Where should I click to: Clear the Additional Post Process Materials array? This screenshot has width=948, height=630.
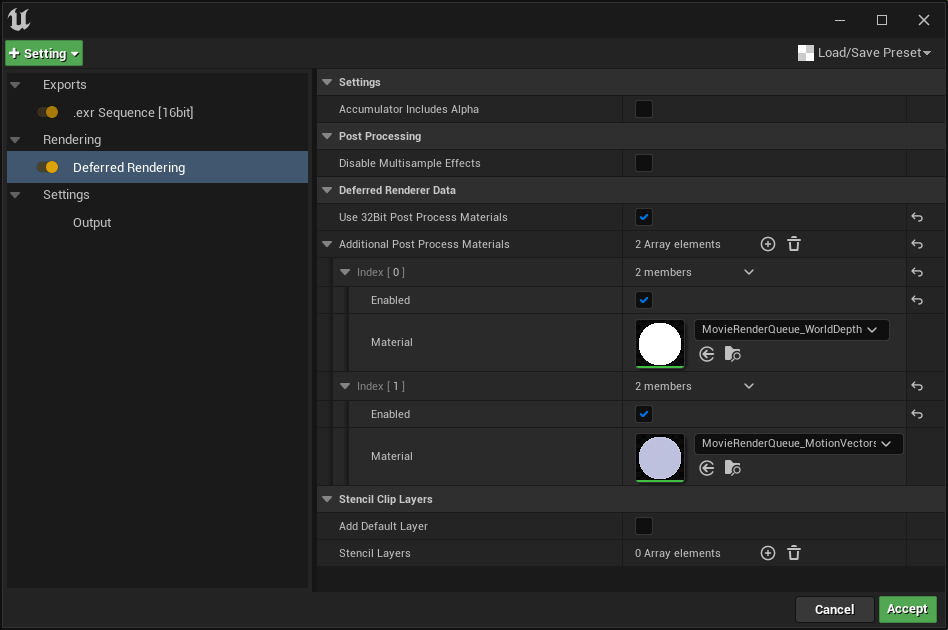(x=793, y=243)
